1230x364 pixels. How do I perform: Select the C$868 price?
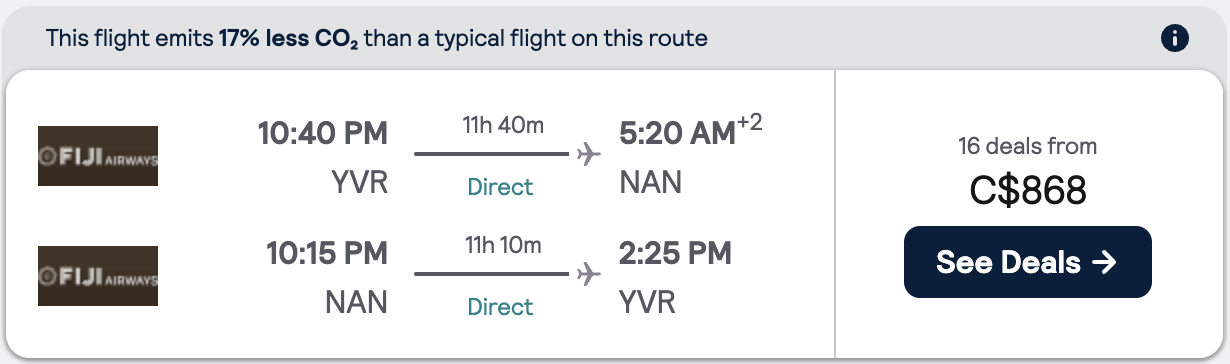tap(1028, 191)
